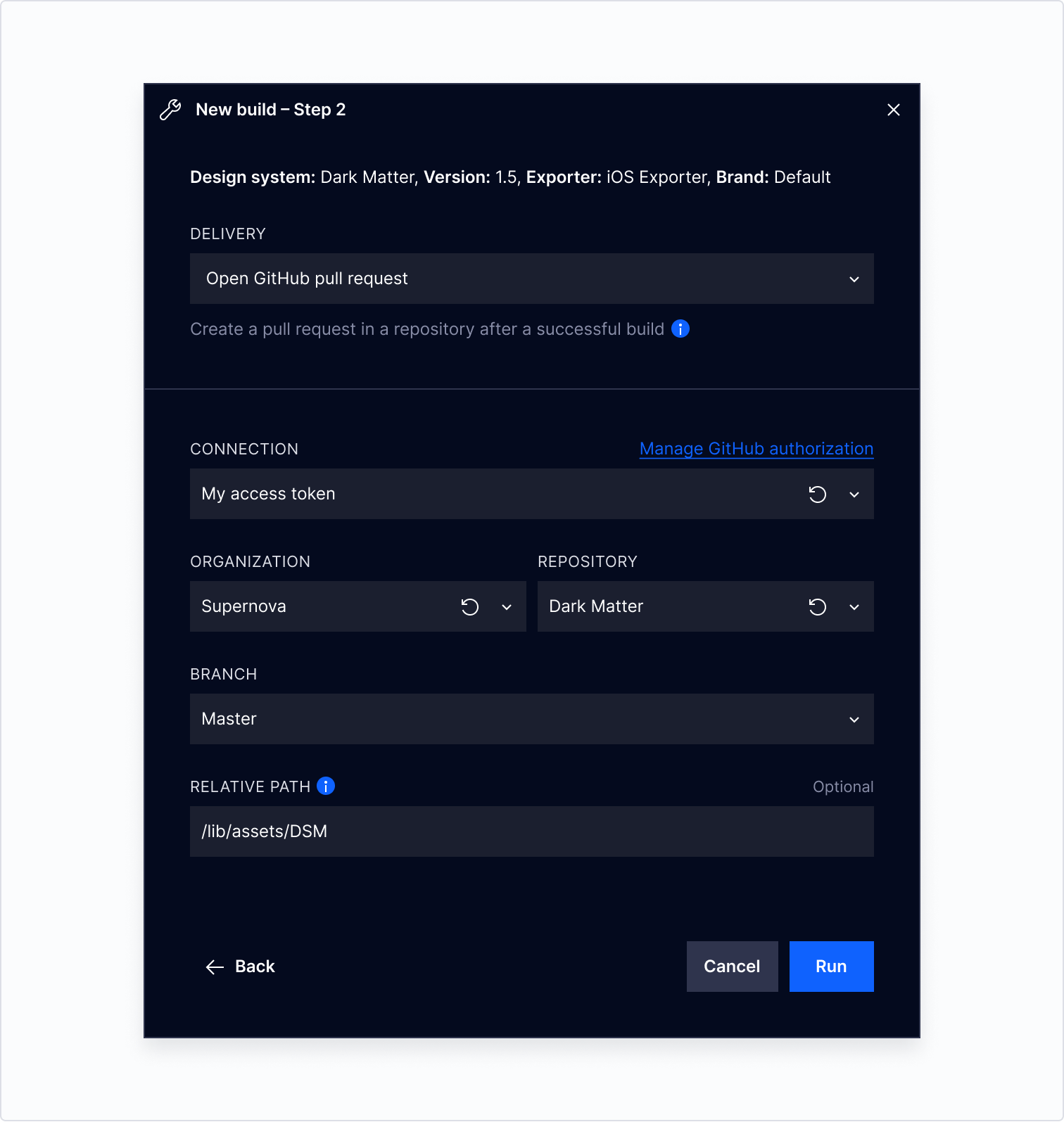Click the info icon after the delivery description
The width and height of the screenshot is (1064, 1122).
(680, 329)
